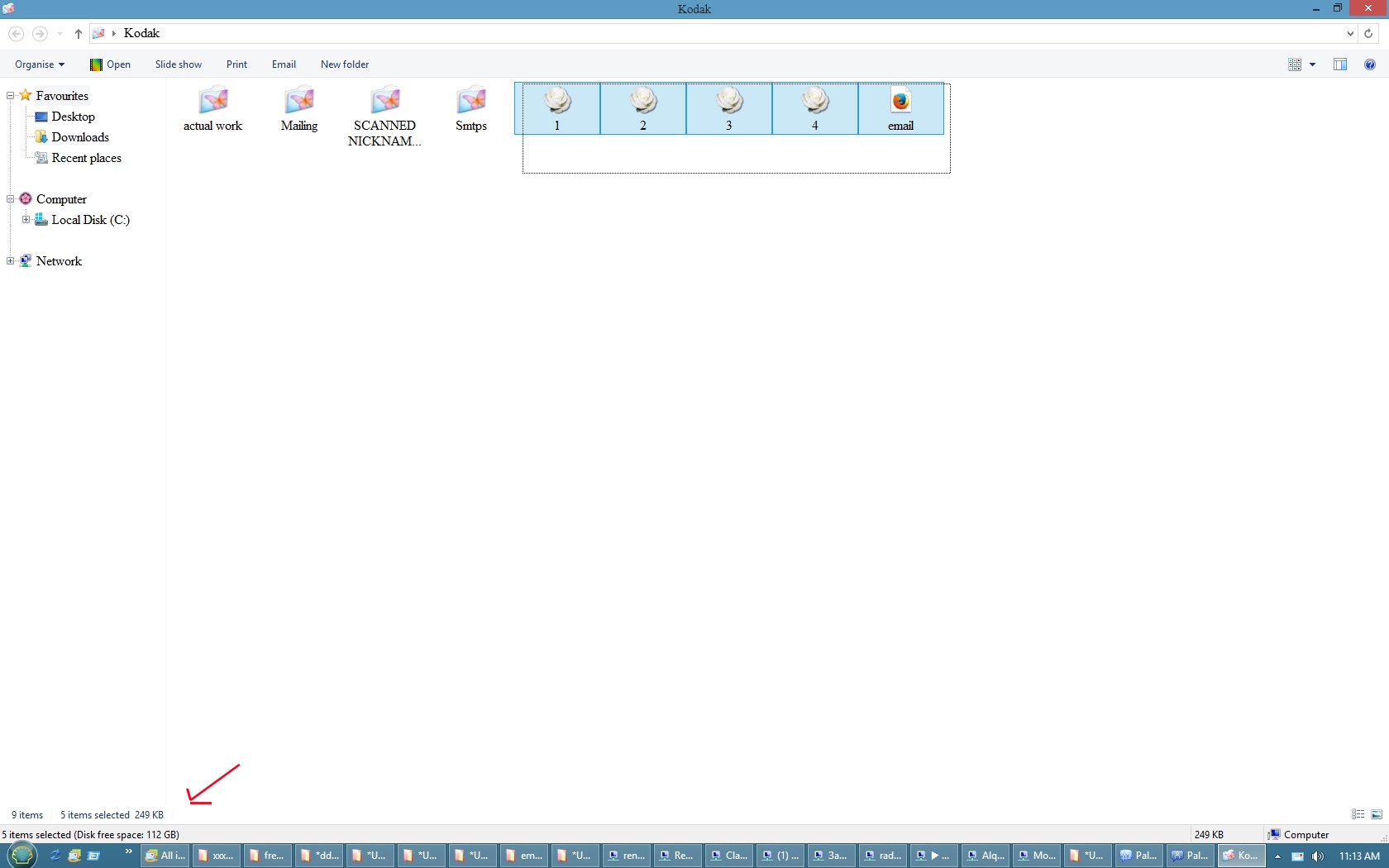Select the Mailing folder icon

click(299, 102)
